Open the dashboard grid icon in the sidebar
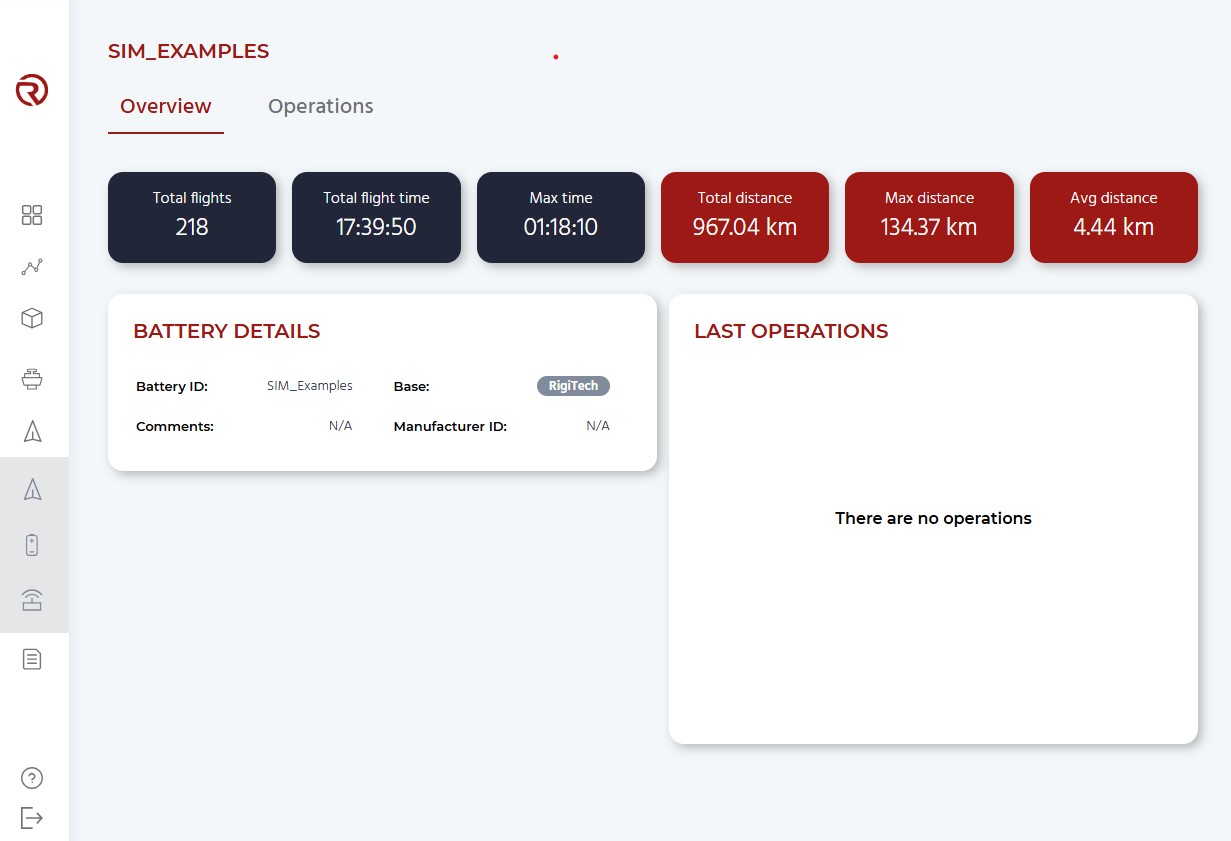The image size is (1231, 841). click(x=32, y=215)
